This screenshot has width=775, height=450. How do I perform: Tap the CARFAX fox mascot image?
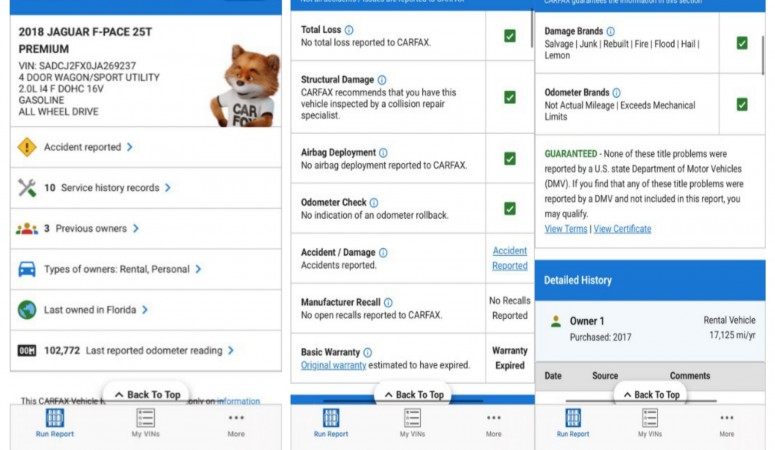point(246,87)
